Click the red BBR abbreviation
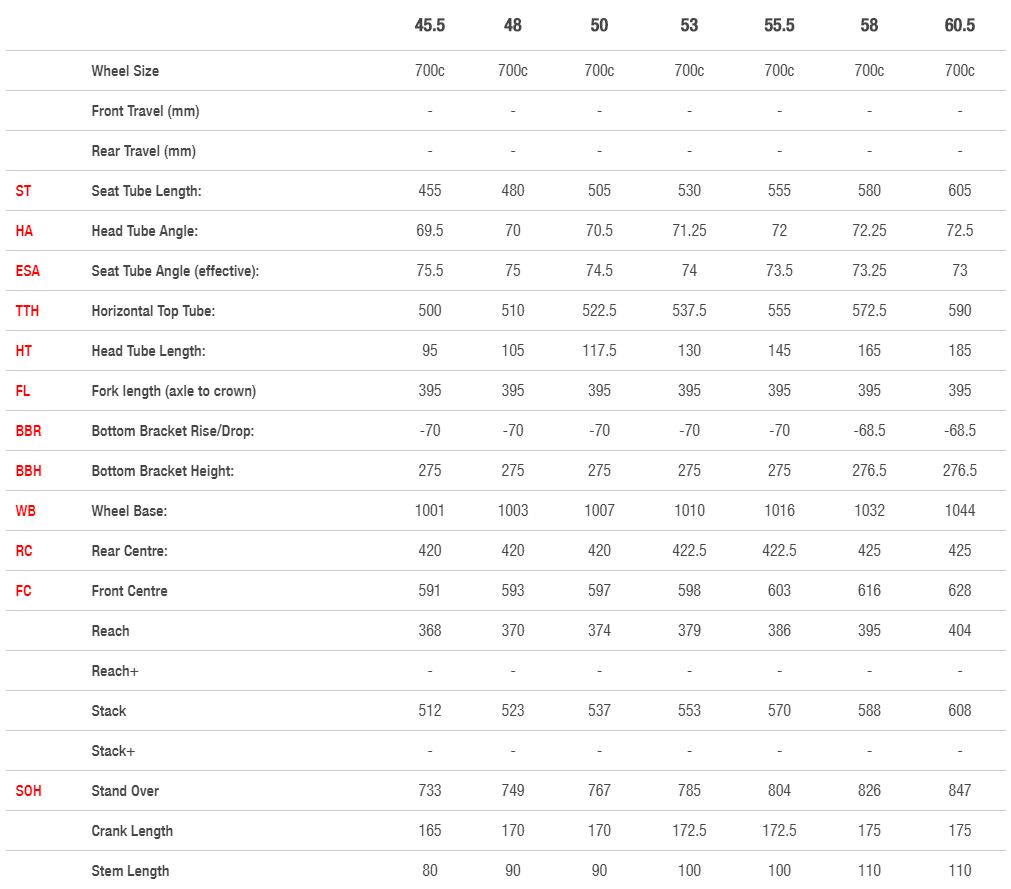1011x889 pixels. coord(28,431)
